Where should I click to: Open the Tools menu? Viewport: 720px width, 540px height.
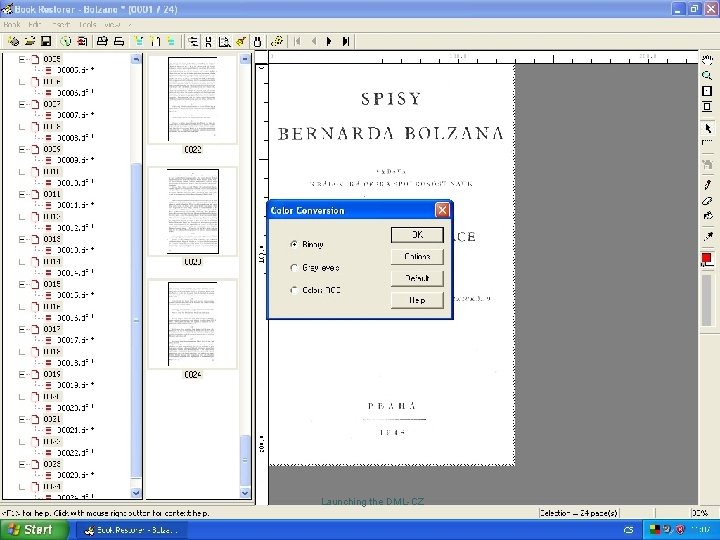(x=87, y=25)
